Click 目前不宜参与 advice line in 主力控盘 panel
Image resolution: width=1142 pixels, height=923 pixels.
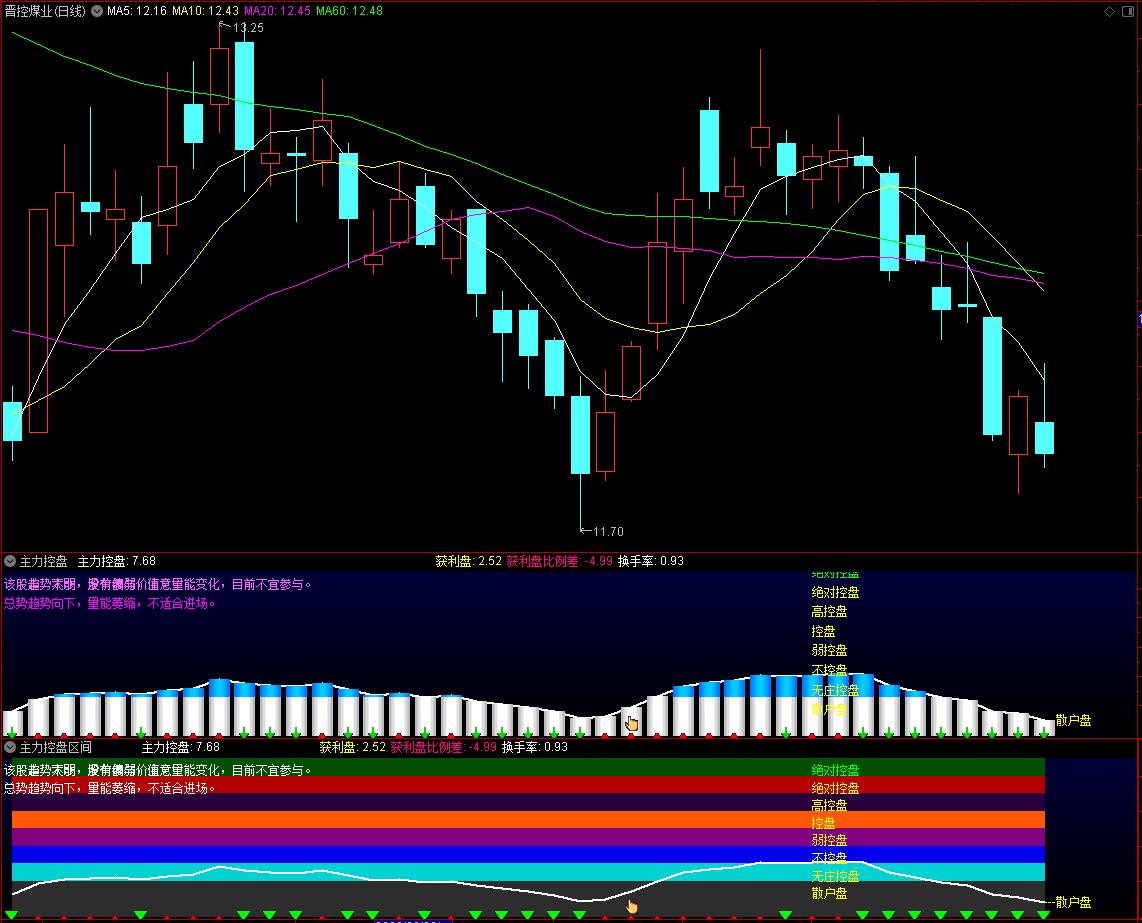pyautogui.click(x=158, y=584)
